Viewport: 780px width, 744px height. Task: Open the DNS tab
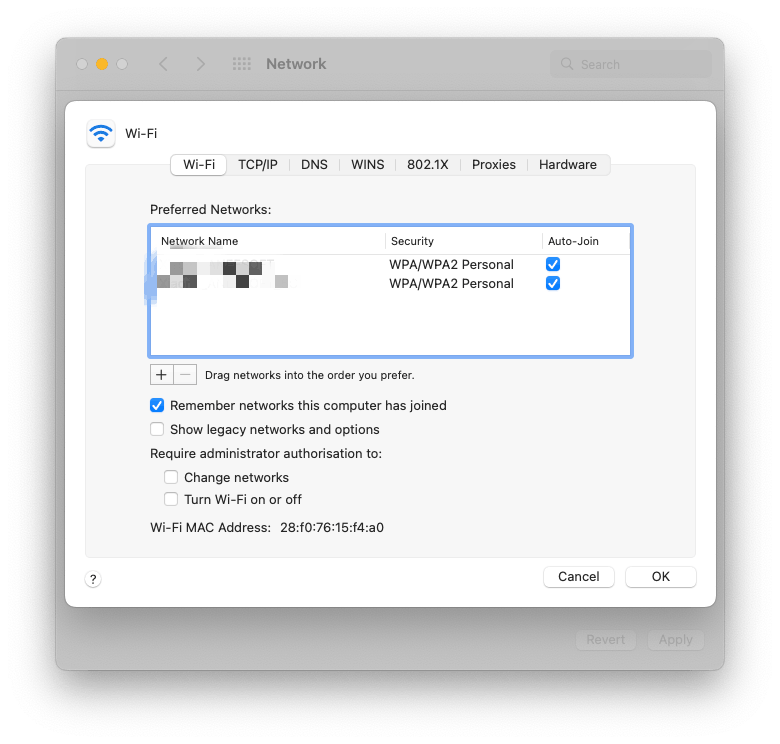[x=314, y=165]
